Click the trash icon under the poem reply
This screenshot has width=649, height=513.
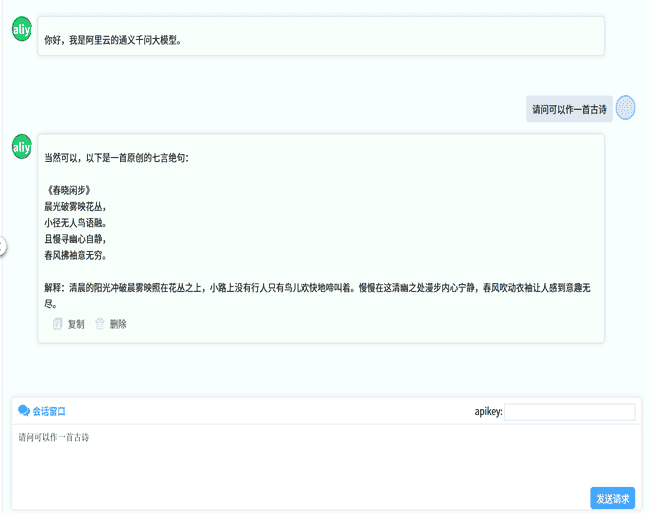tap(100, 324)
